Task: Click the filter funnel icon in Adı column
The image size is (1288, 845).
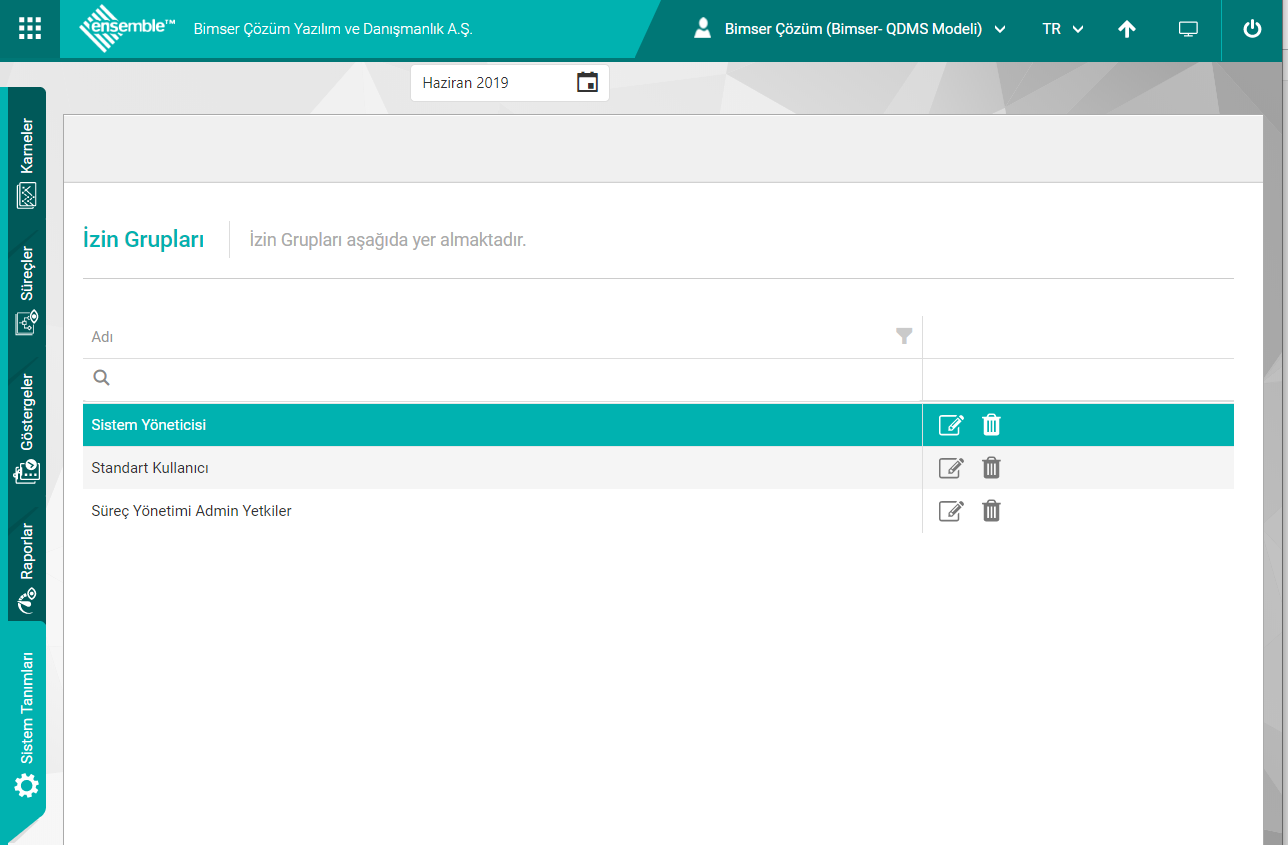Action: 904,337
